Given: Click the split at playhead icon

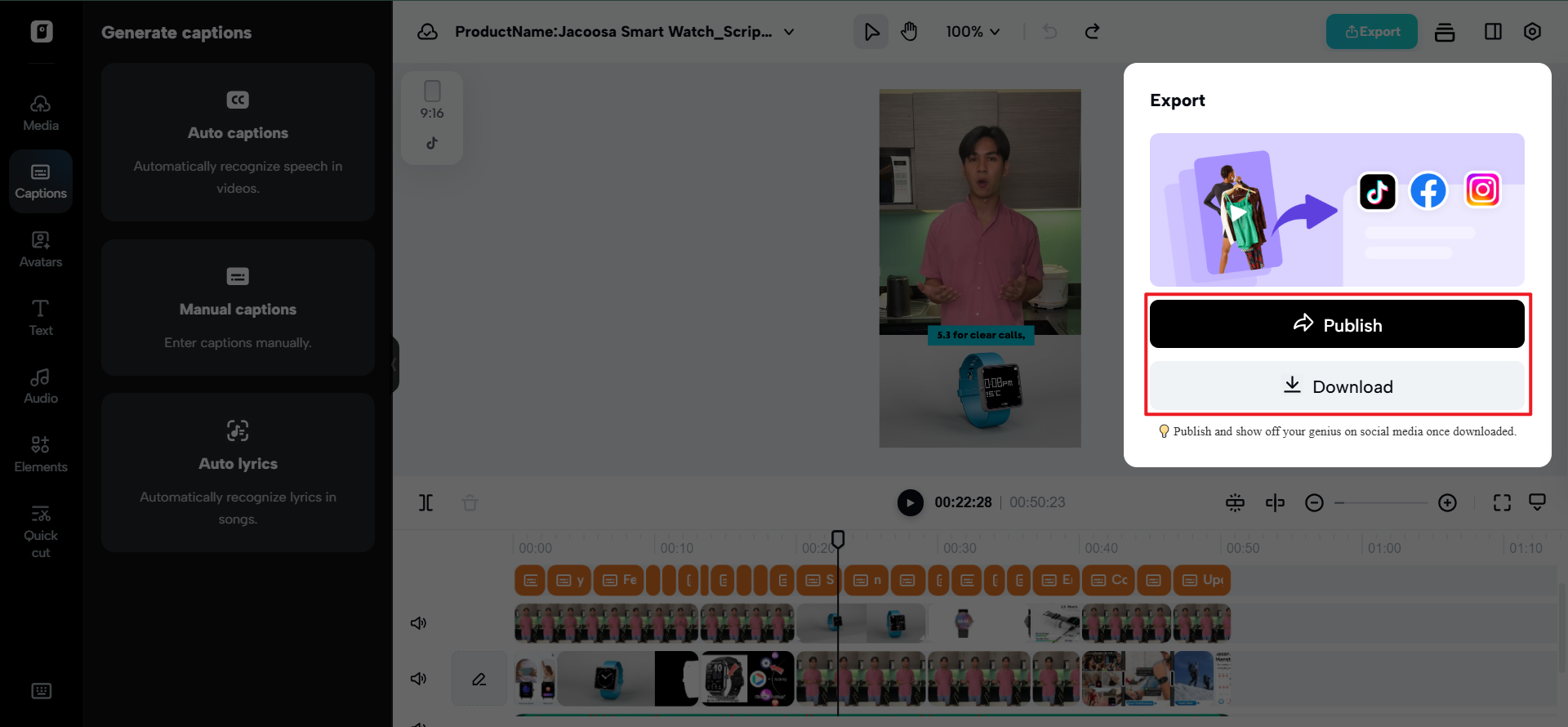Looking at the screenshot, I should tap(1275, 502).
